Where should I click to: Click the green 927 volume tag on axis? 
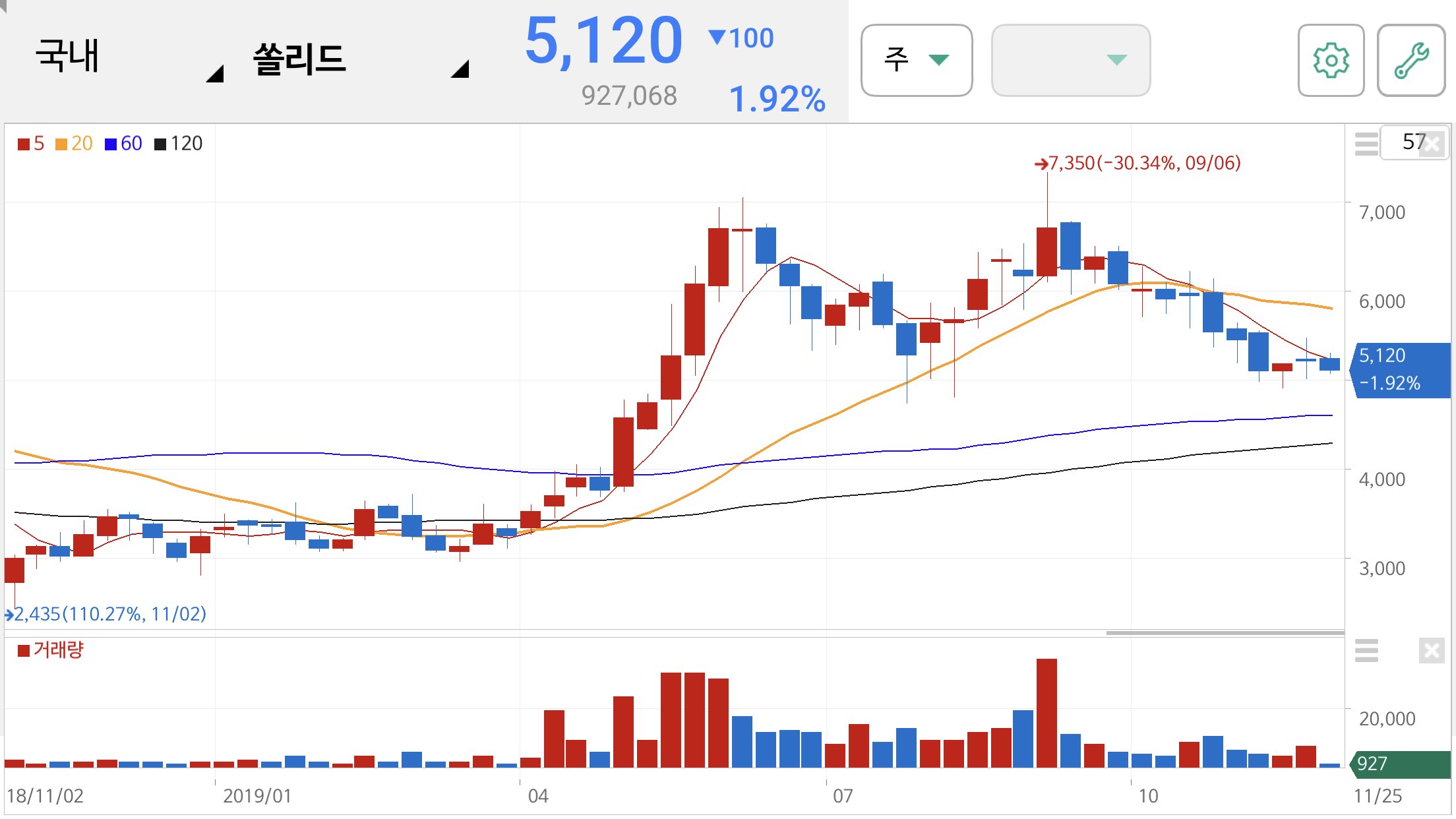click(x=1400, y=764)
